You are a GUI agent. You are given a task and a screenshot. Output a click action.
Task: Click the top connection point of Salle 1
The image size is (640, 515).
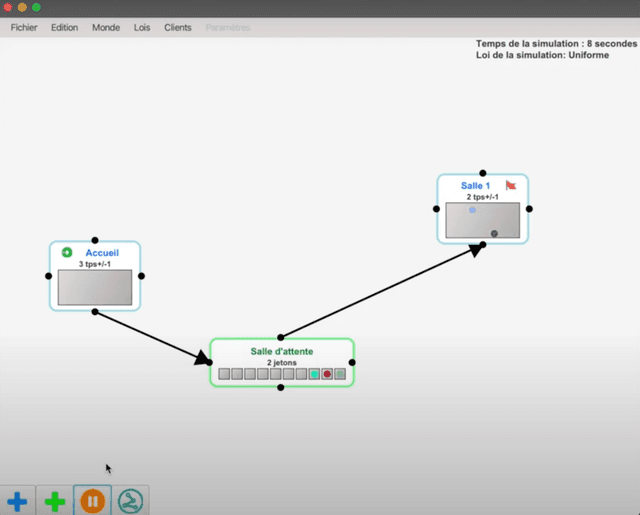(483, 173)
